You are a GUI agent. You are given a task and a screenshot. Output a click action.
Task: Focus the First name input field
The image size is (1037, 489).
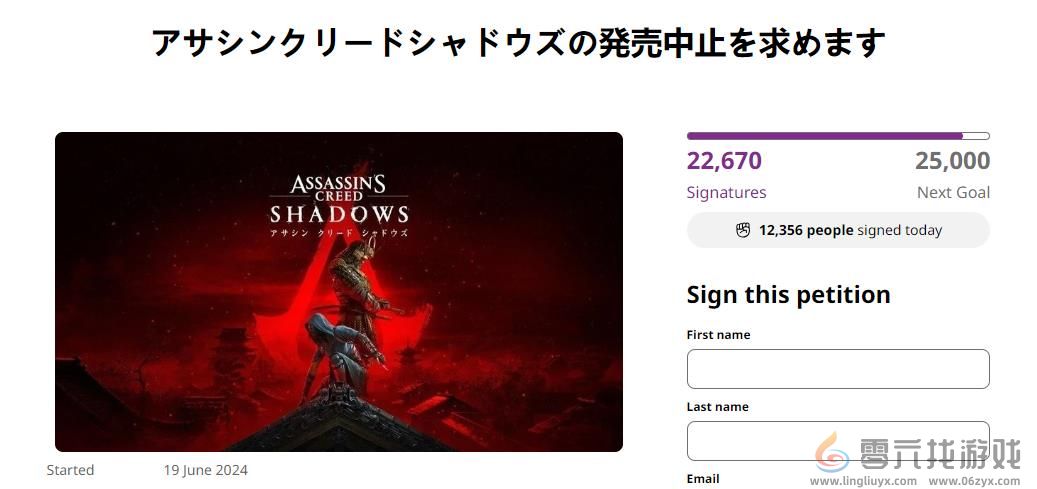click(837, 369)
